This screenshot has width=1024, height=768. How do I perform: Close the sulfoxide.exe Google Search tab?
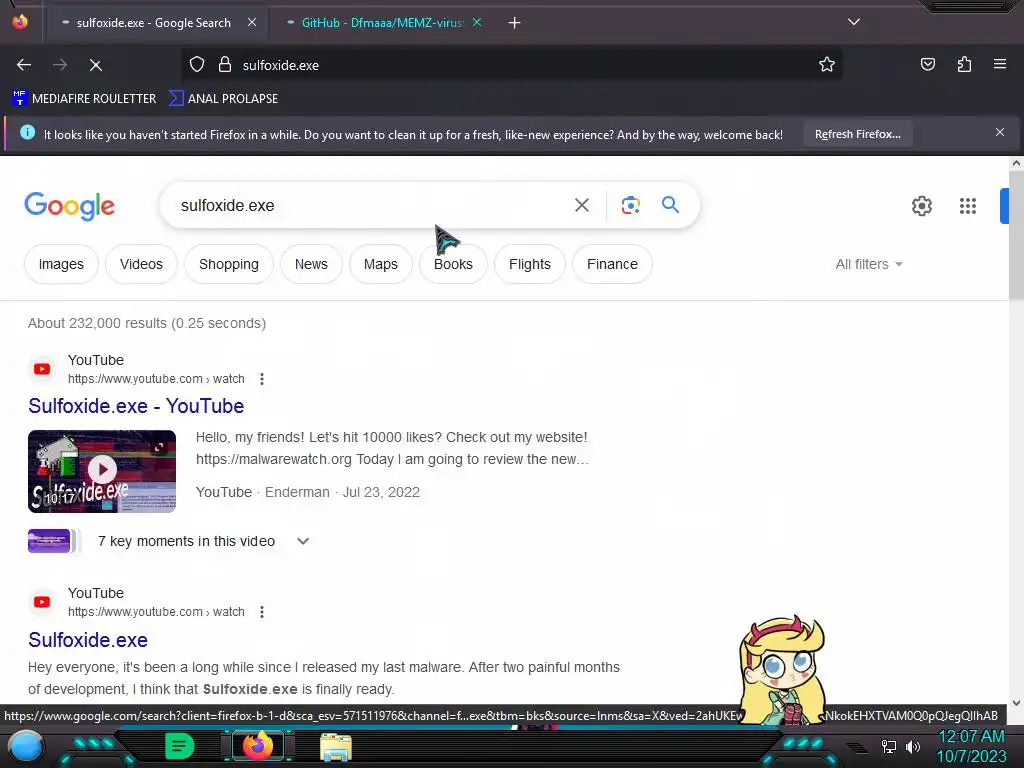252,22
